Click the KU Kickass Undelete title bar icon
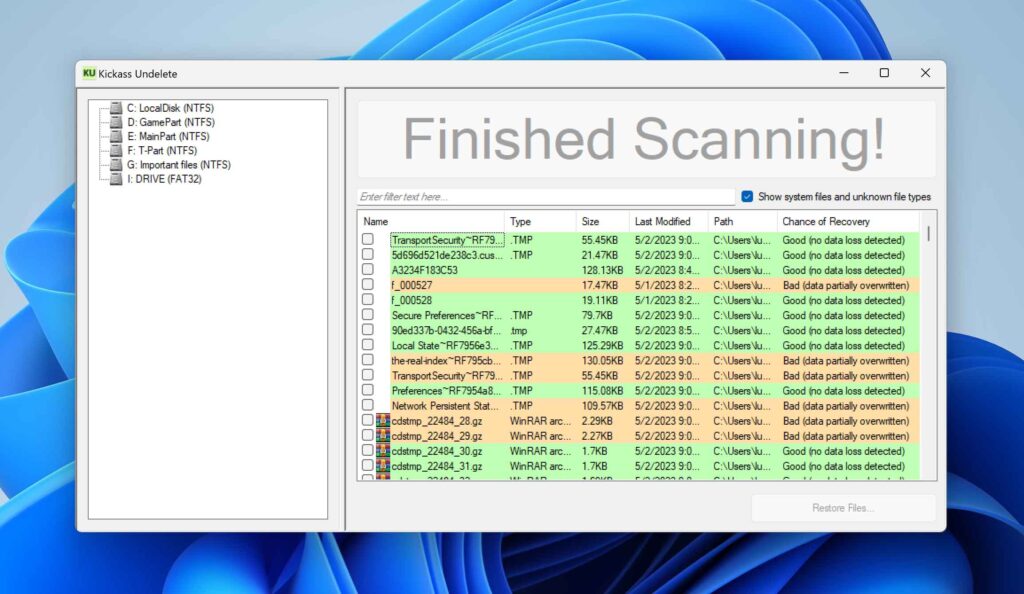Image resolution: width=1024 pixels, height=594 pixels. click(x=89, y=73)
